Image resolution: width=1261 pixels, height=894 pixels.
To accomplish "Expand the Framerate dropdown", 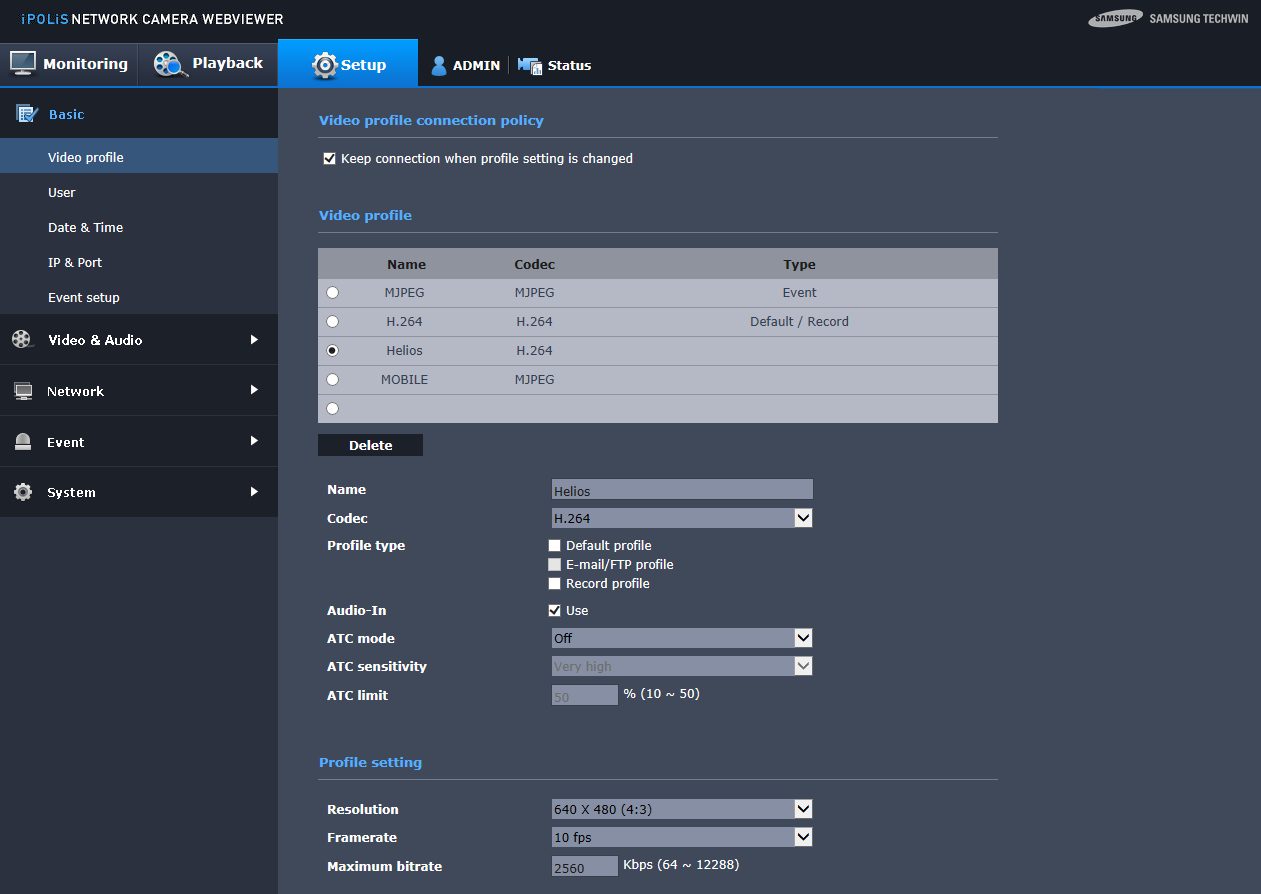I will click(682, 837).
